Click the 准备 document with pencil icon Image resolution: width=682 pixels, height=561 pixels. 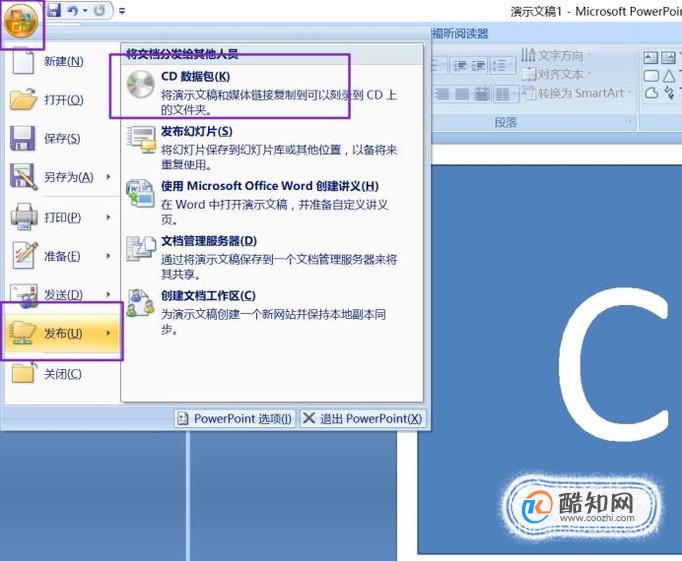pyautogui.click(x=24, y=255)
